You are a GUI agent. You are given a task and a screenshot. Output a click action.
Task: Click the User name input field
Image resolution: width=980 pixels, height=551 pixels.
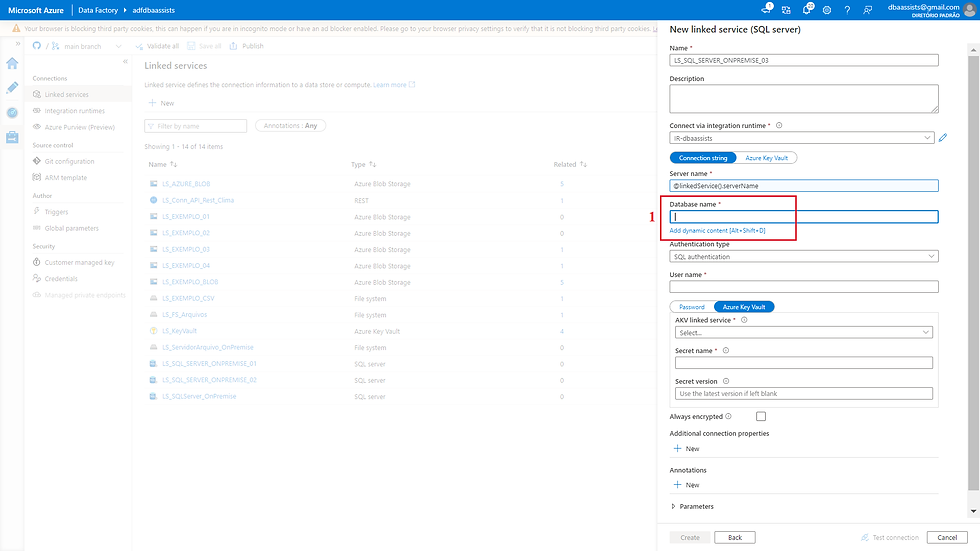804,287
